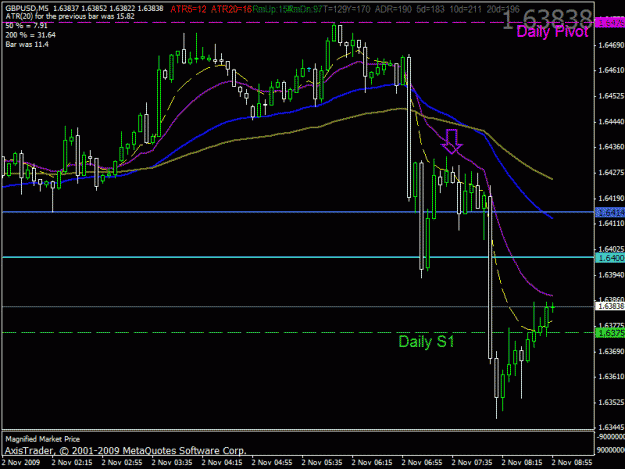The height and width of the screenshot is (469, 625).
Task: Click the '2 Nov 02:15' time label
Action: coord(72,463)
